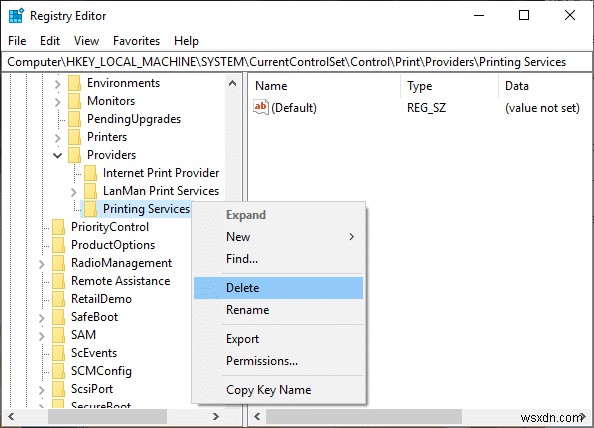Select the PendingUpgrades key label
594x428 pixels.
(134, 119)
